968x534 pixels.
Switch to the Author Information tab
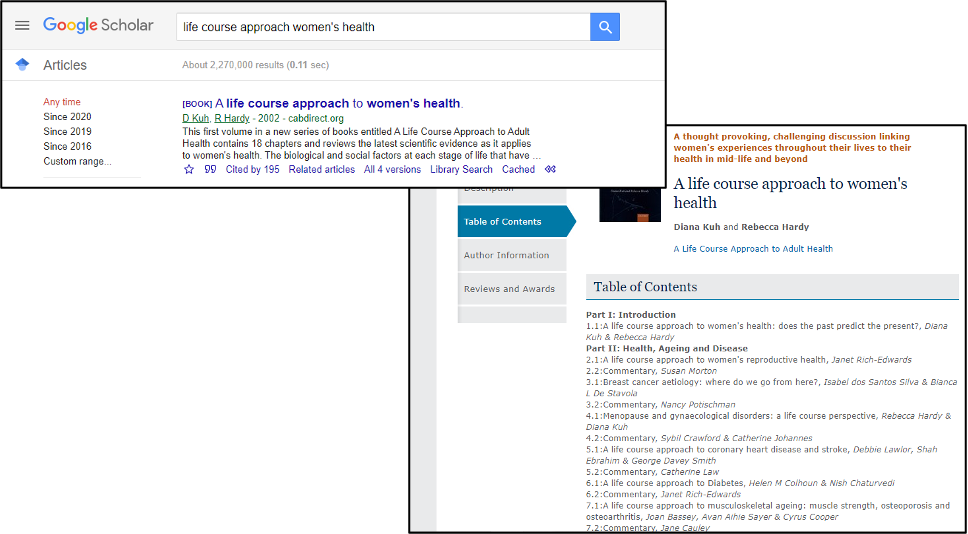point(512,255)
